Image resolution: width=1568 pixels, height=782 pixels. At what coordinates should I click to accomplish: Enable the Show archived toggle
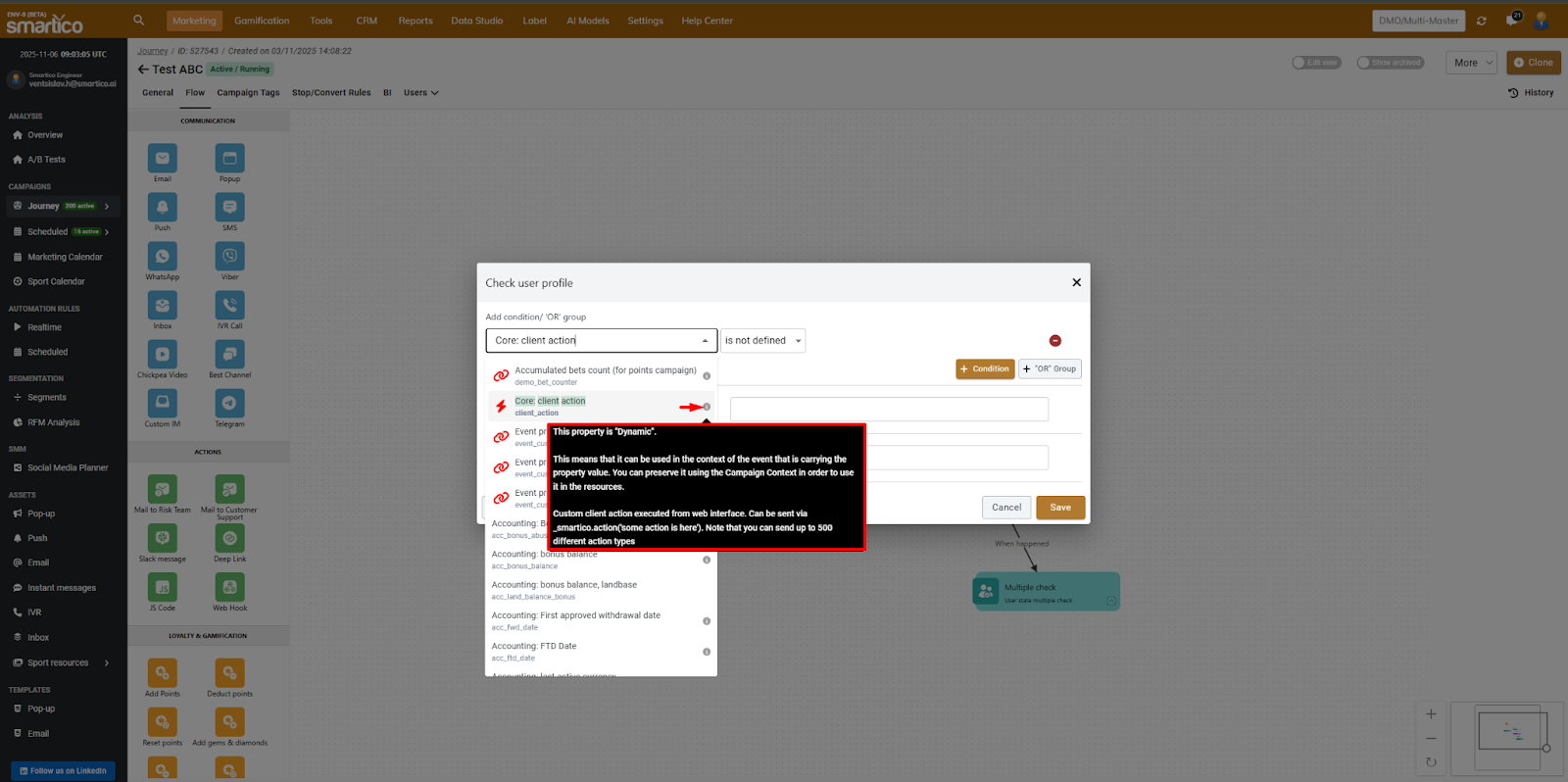point(1390,63)
